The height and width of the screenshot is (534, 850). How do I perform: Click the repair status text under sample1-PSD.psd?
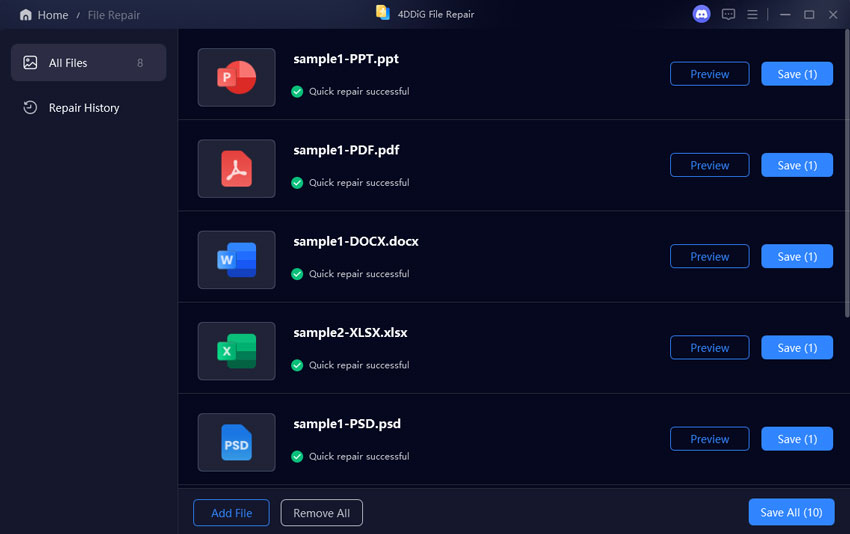coord(359,456)
